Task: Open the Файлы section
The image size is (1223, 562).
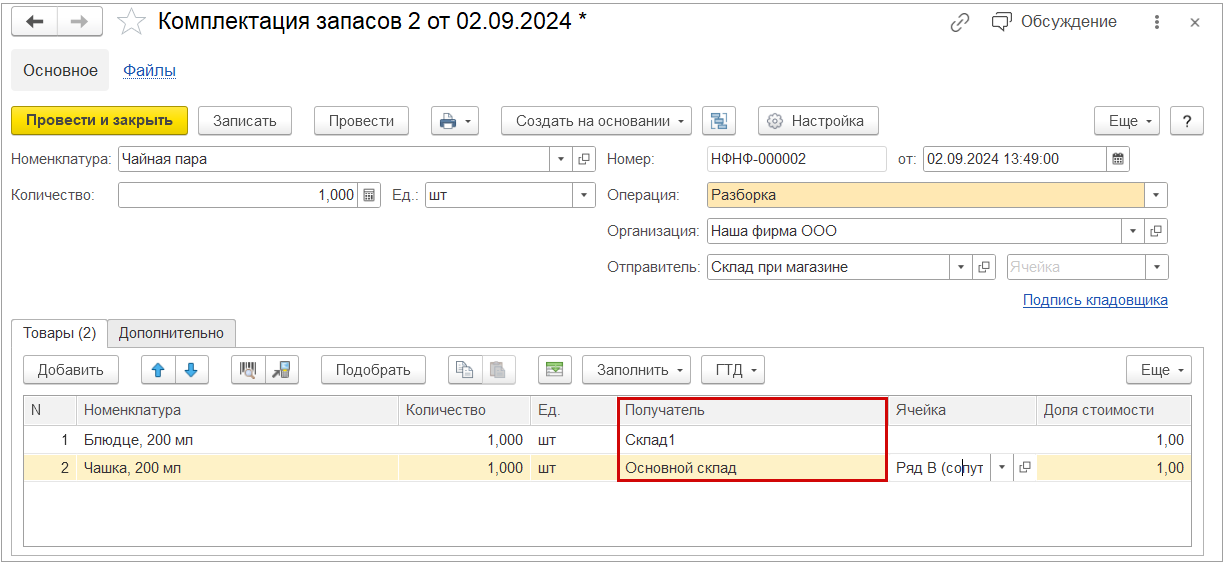Action: pyautogui.click(x=149, y=70)
